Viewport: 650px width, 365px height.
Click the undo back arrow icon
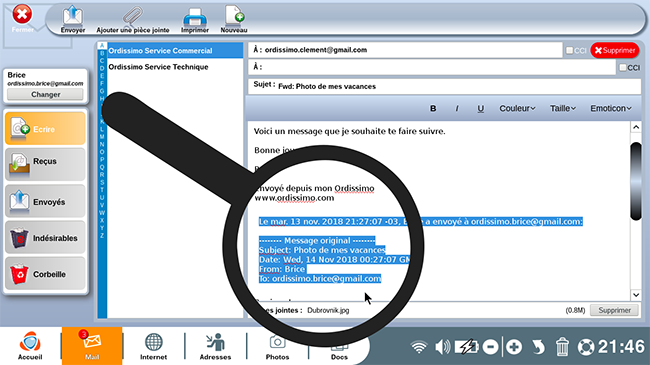click(x=538, y=347)
